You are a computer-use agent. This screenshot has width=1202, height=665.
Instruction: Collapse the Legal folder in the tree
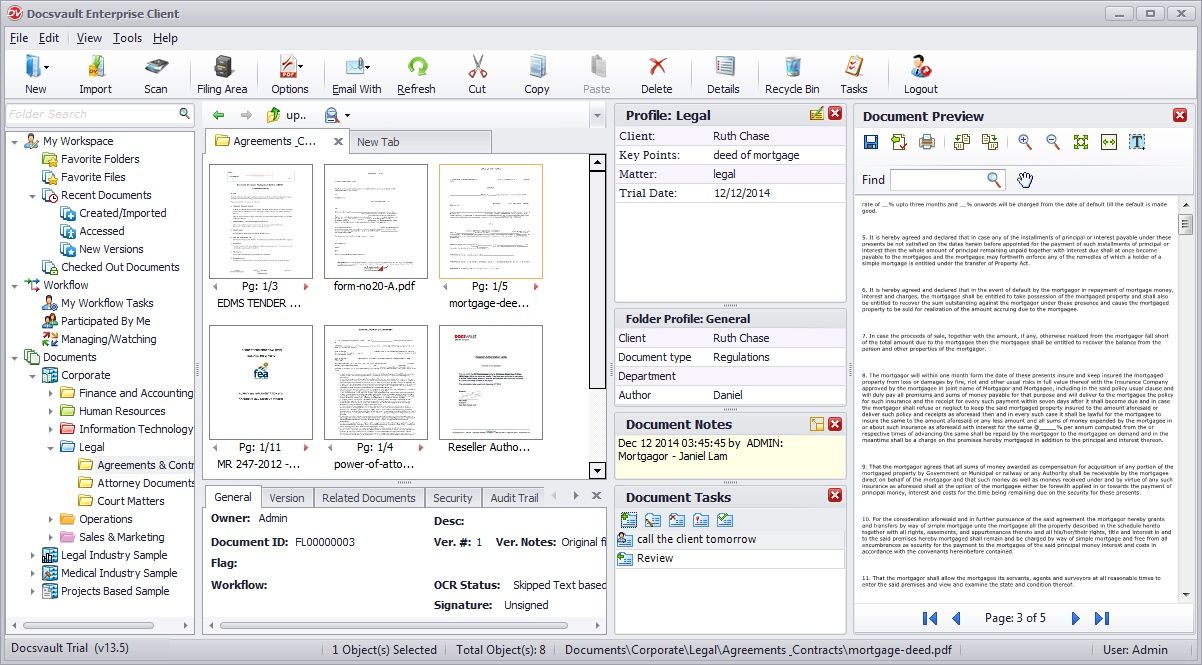pyautogui.click(x=51, y=448)
